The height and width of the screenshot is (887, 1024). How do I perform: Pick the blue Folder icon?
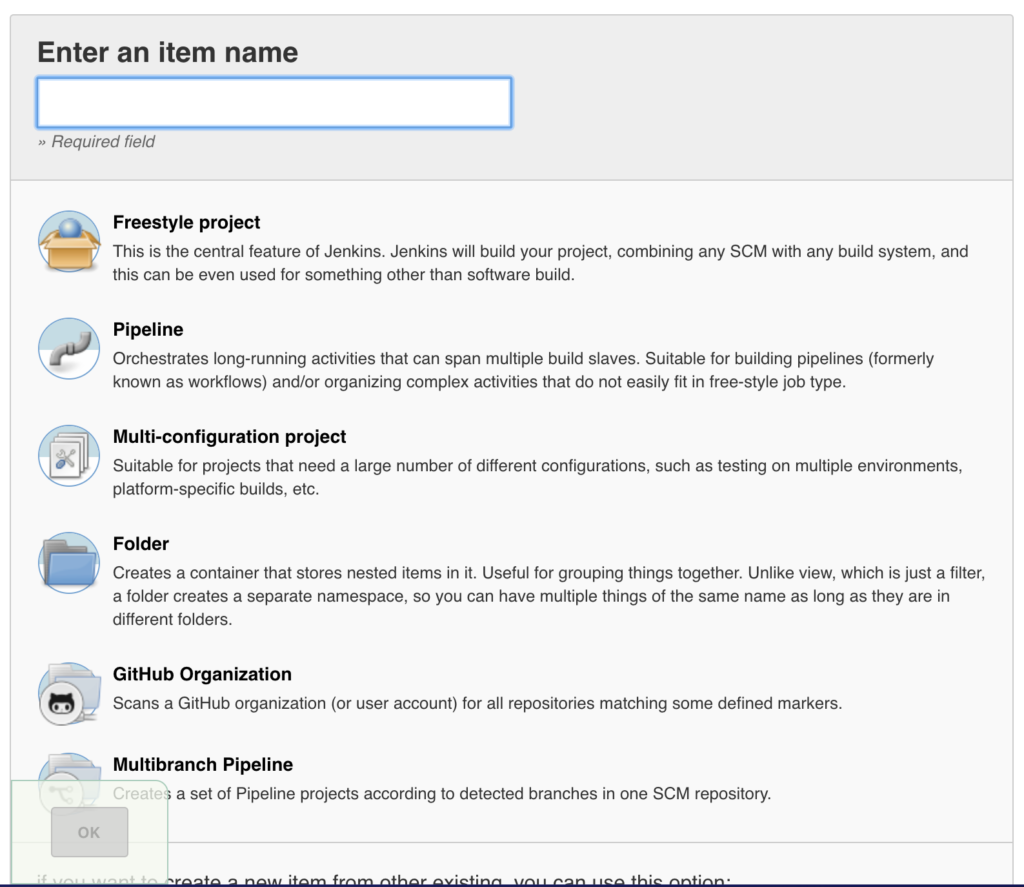pos(69,563)
